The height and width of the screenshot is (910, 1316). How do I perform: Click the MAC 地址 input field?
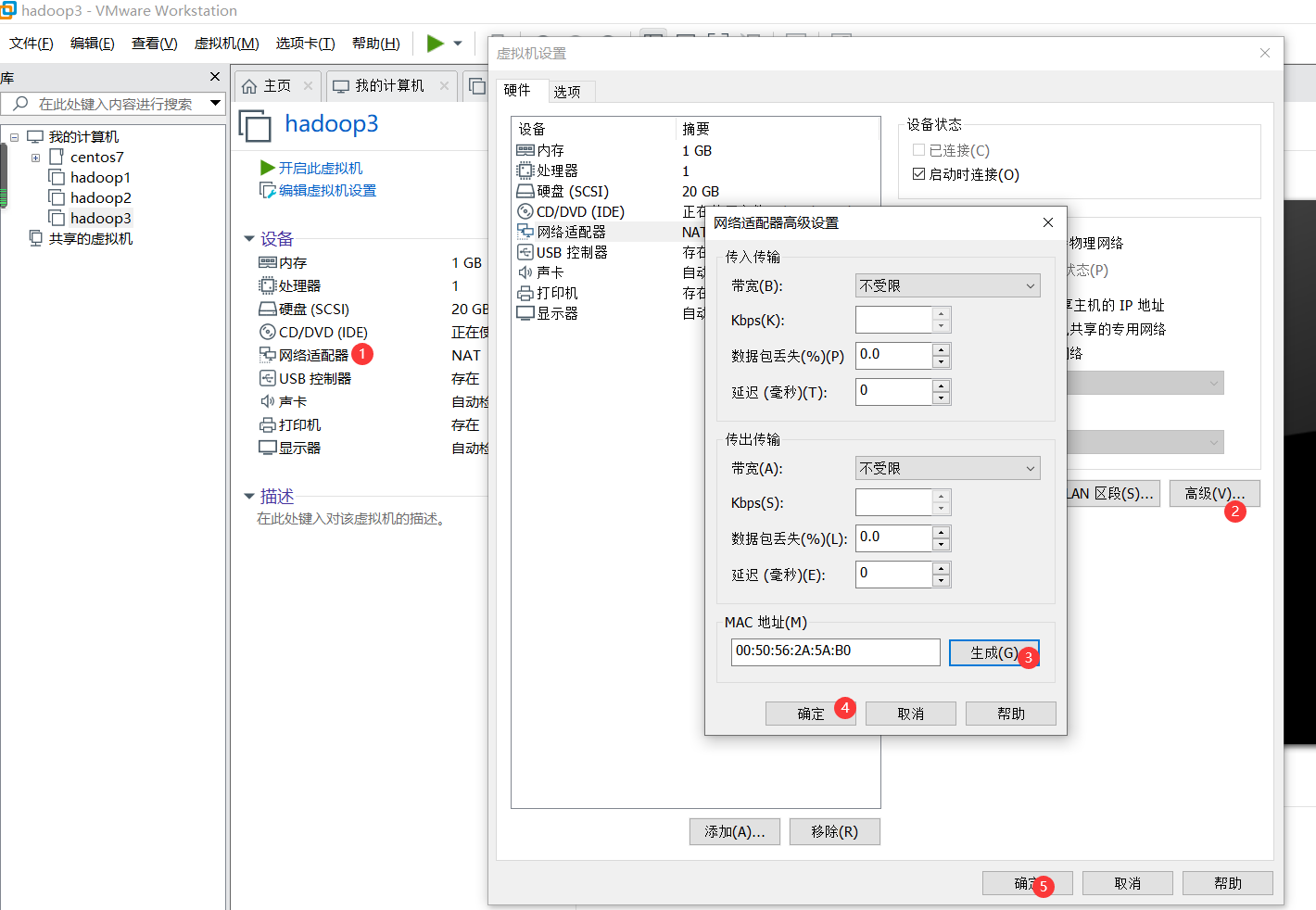click(835, 651)
